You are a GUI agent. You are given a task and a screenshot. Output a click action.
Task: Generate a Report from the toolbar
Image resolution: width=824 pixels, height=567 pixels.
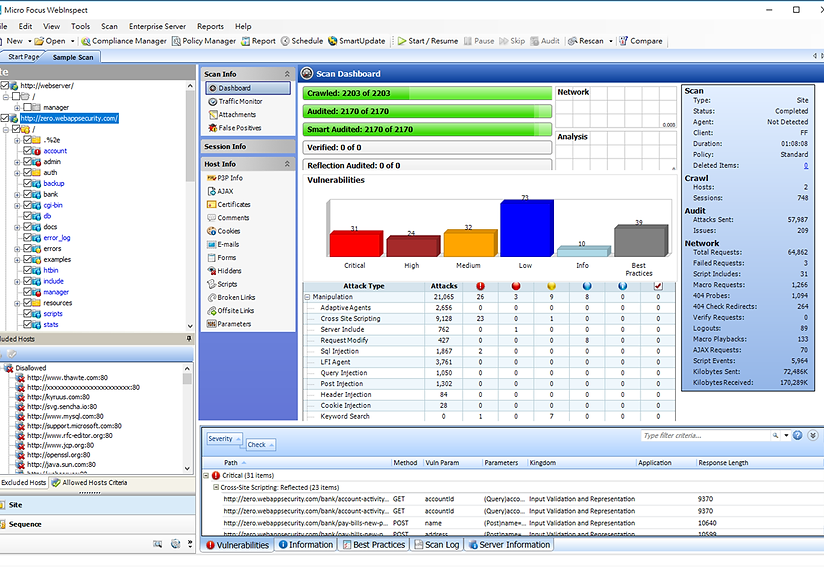point(258,41)
